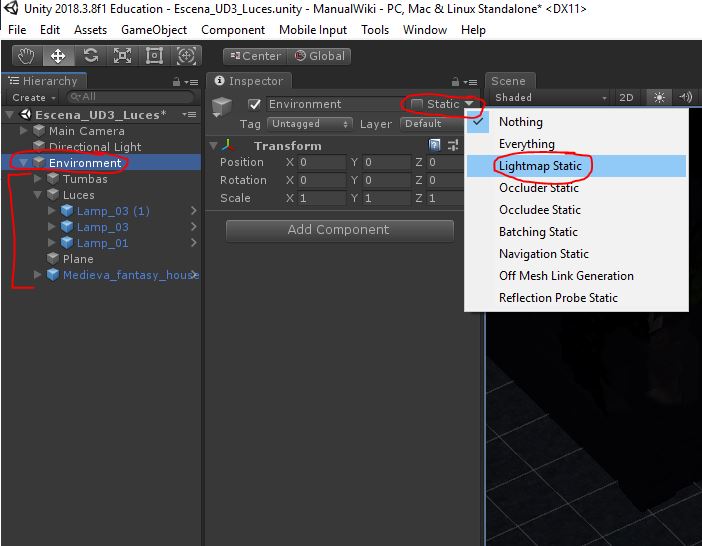Click the Hierarchy search field

tap(130, 97)
